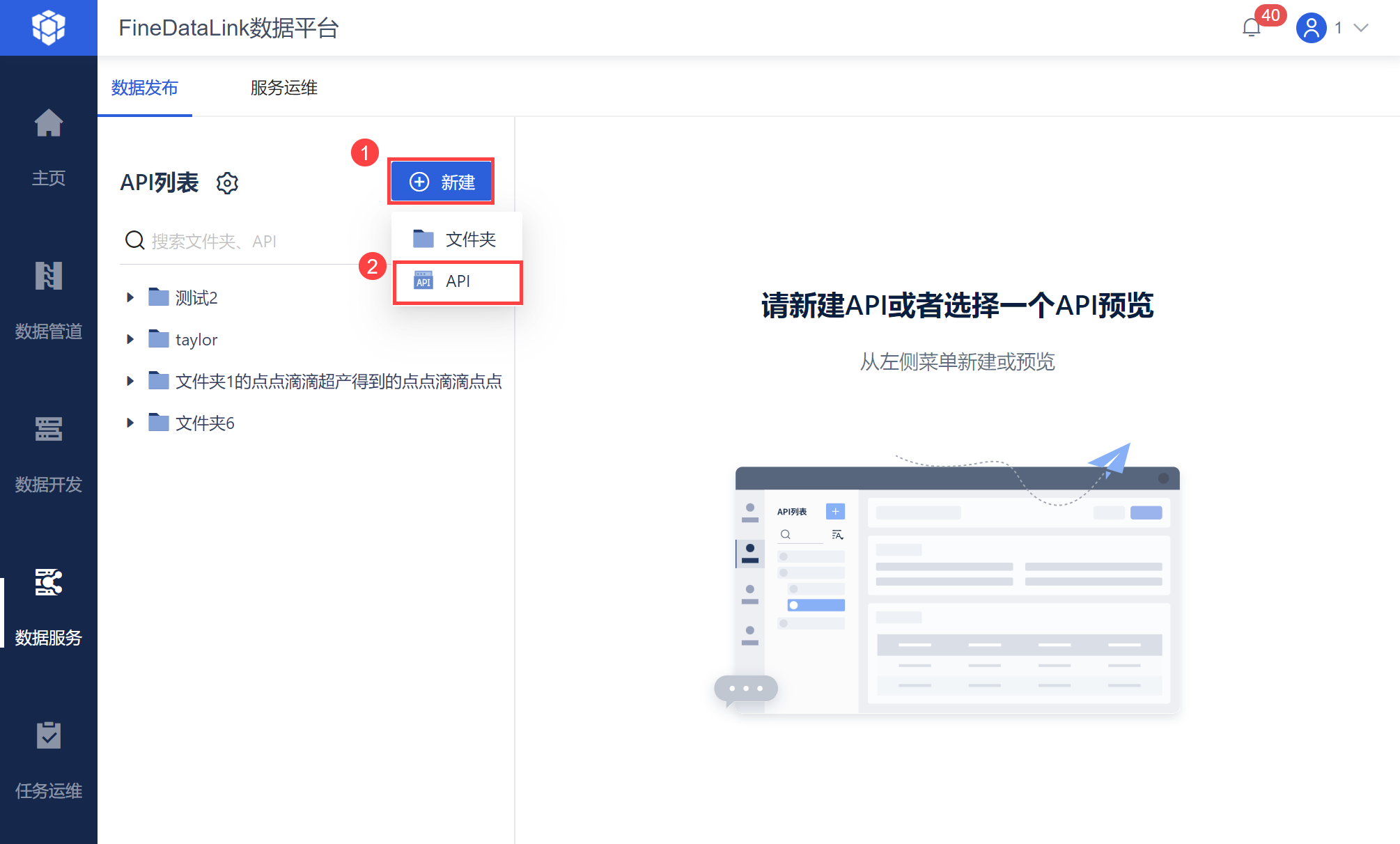Image resolution: width=1400 pixels, height=844 pixels.
Task: Expand the taylor folder arrow
Action: (x=130, y=340)
